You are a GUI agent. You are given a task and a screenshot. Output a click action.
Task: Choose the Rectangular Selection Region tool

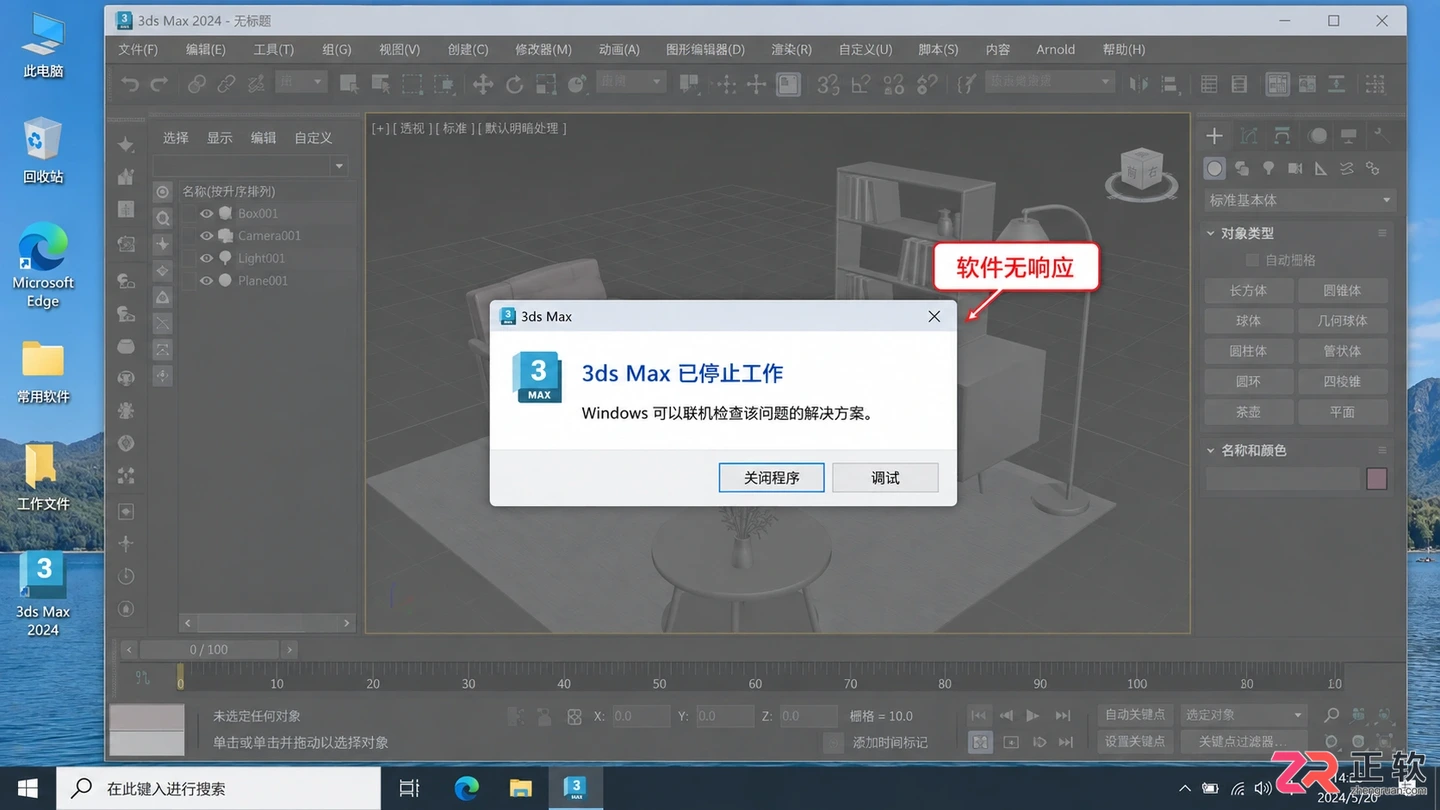[412, 84]
